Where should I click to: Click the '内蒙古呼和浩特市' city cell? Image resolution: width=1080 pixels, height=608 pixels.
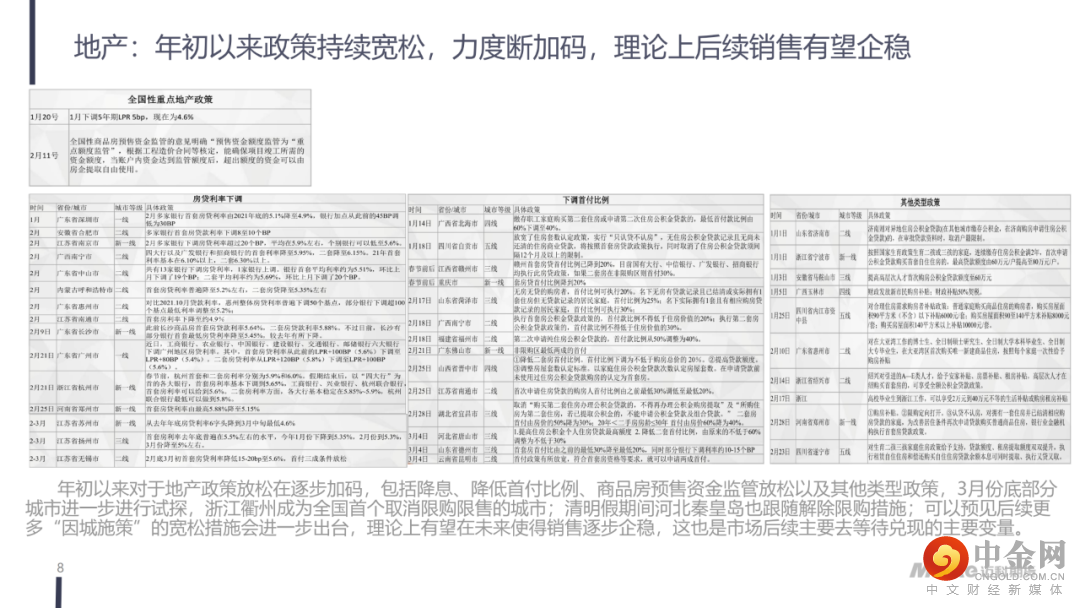(84, 290)
